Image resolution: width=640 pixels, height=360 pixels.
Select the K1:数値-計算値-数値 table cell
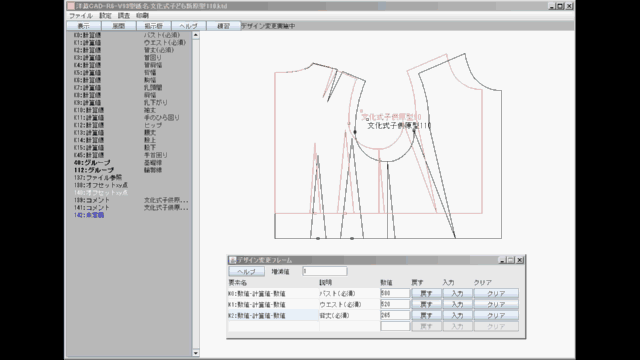tap(273, 304)
